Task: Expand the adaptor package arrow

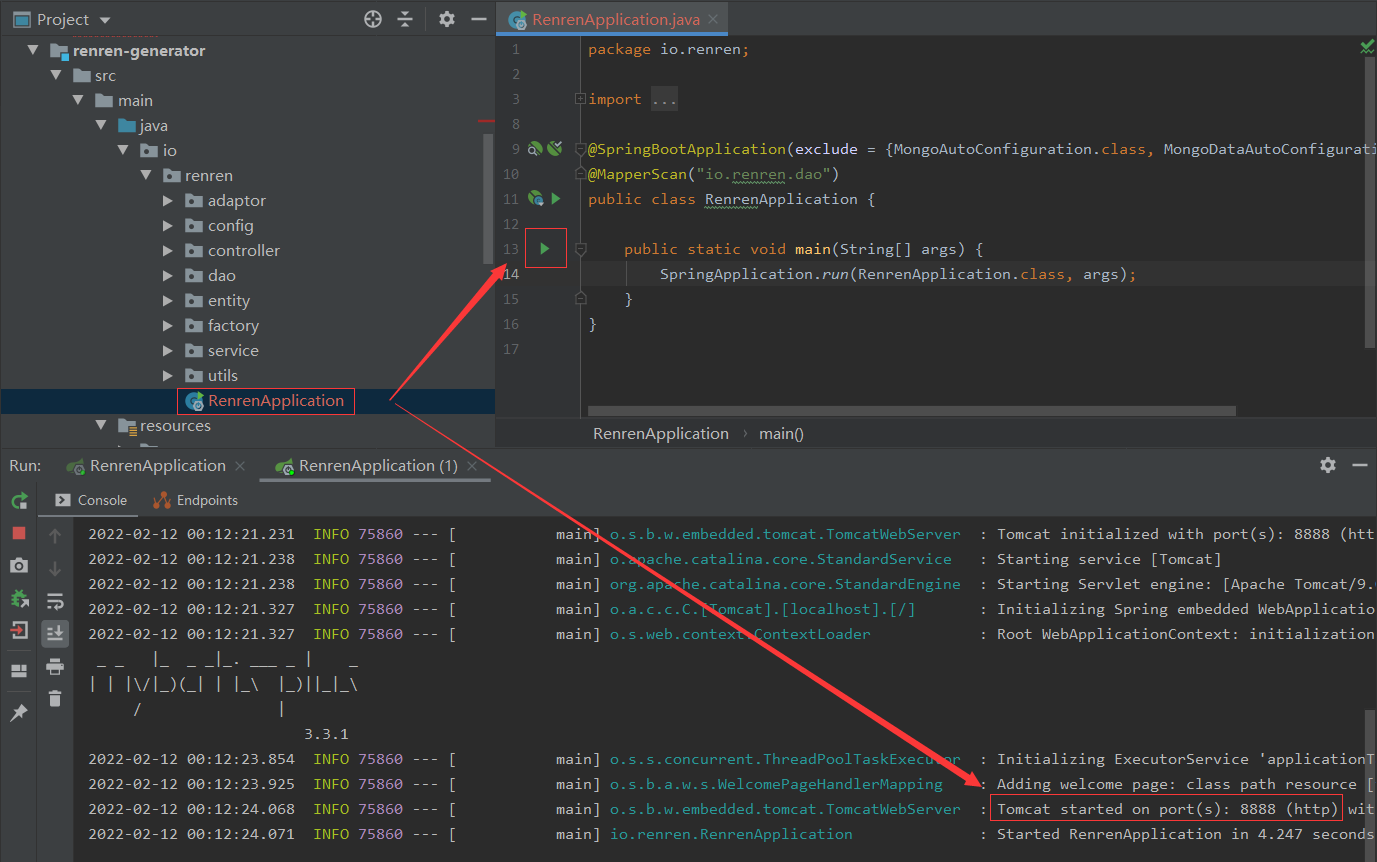Action: (x=168, y=200)
